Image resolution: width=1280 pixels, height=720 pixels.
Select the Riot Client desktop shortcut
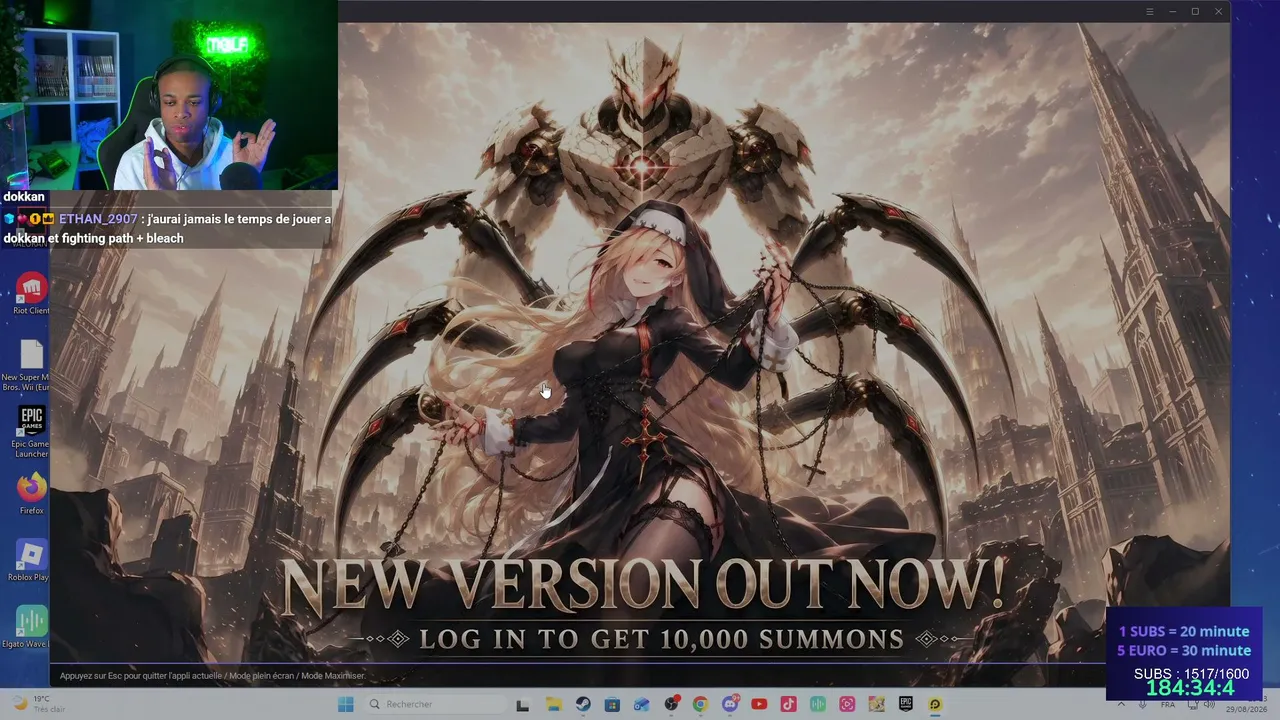click(31, 294)
